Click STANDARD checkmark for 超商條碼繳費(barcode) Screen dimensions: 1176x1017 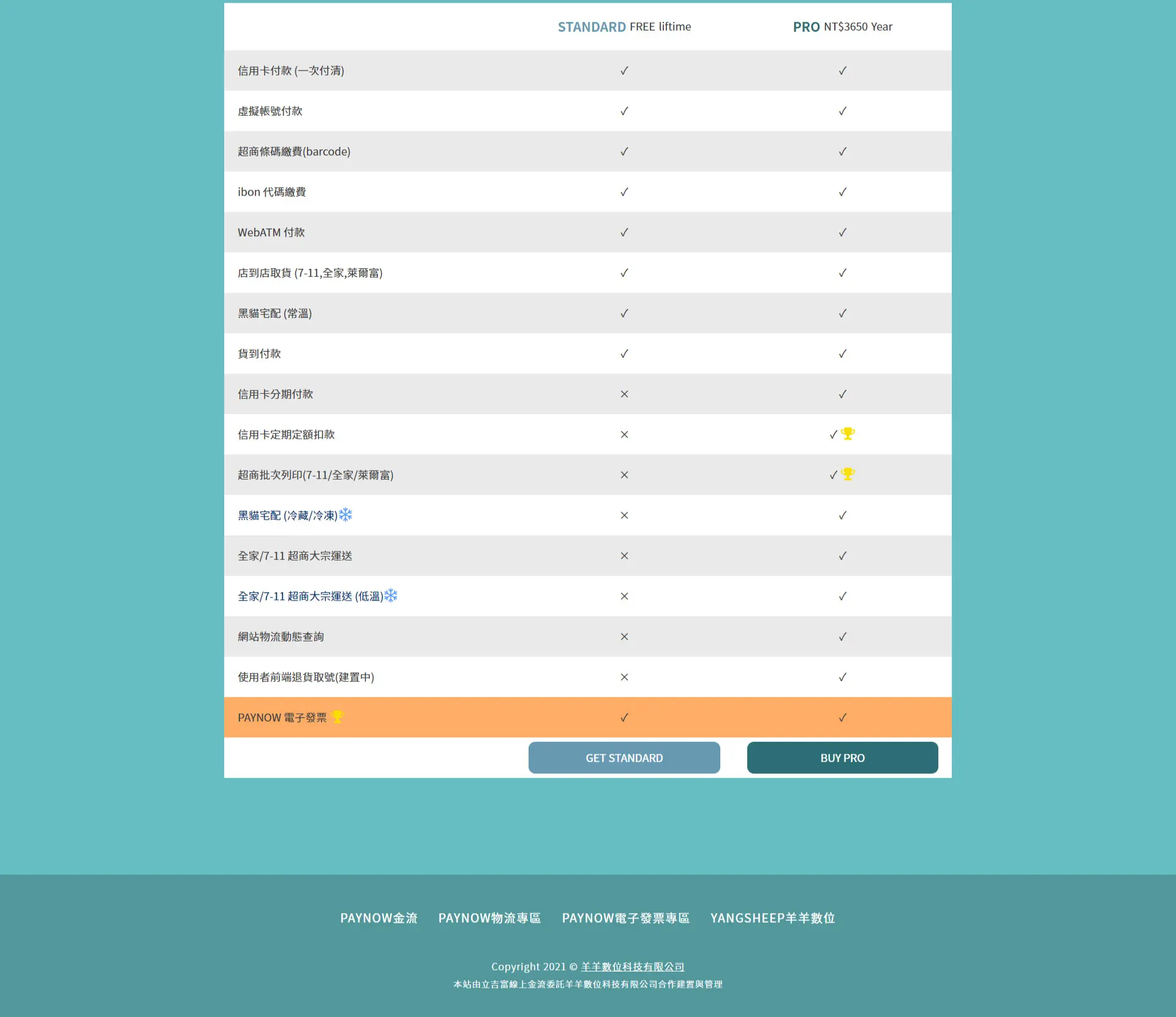624,151
